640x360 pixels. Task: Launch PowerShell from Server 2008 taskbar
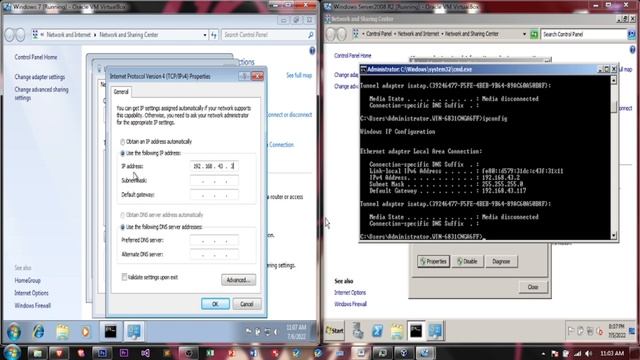click(378, 331)
